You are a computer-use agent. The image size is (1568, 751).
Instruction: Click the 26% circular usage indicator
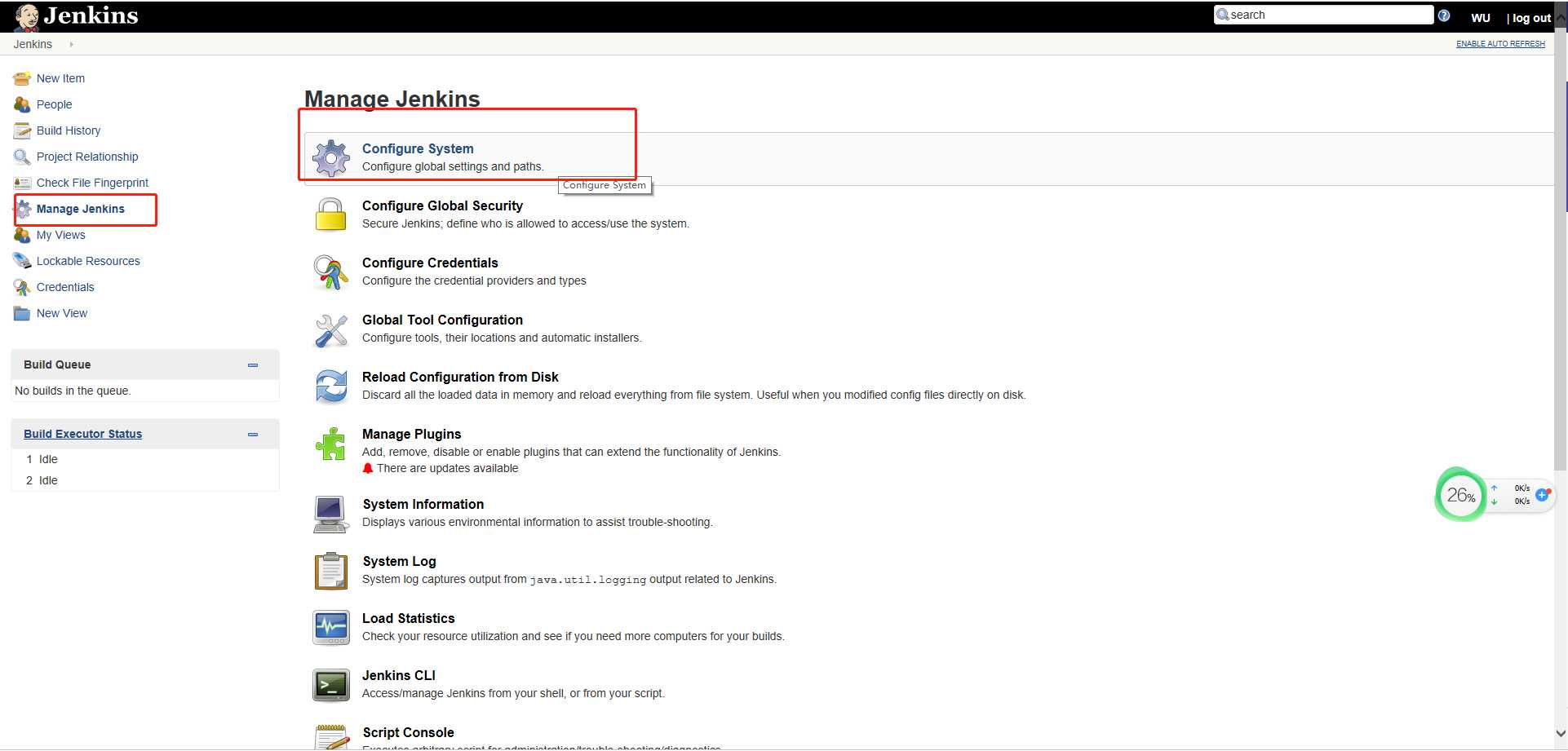1460,495
